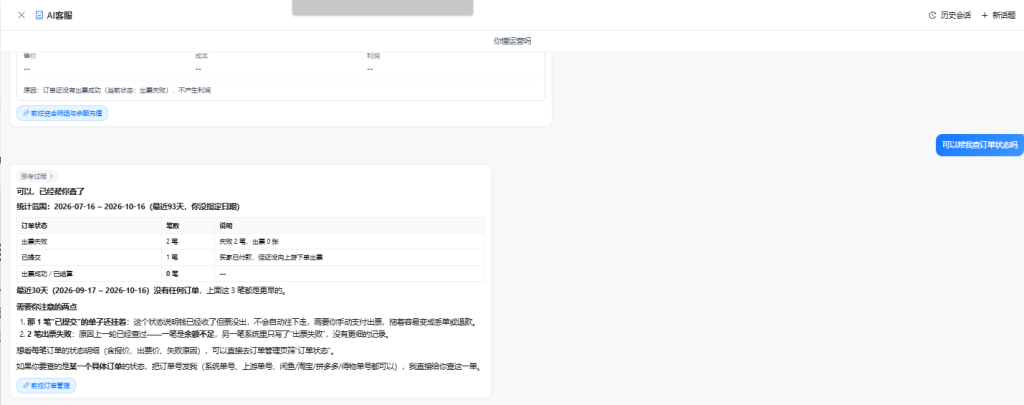Click the 2 笔 count cell

(188, 241)
